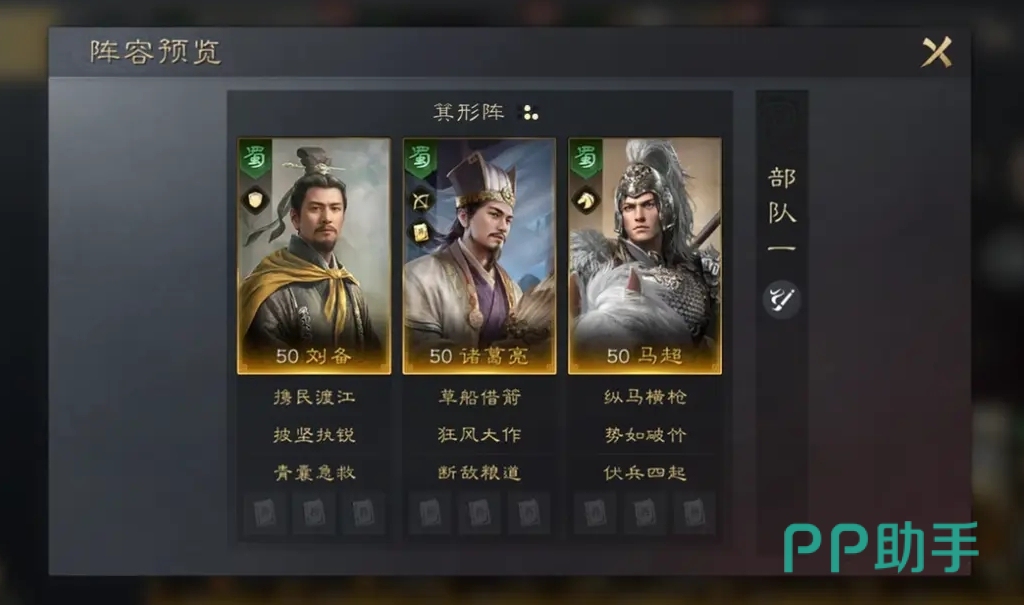Open the 草船借箭 skill
The width and height of the screenshot is (1024, 605).
479,397
